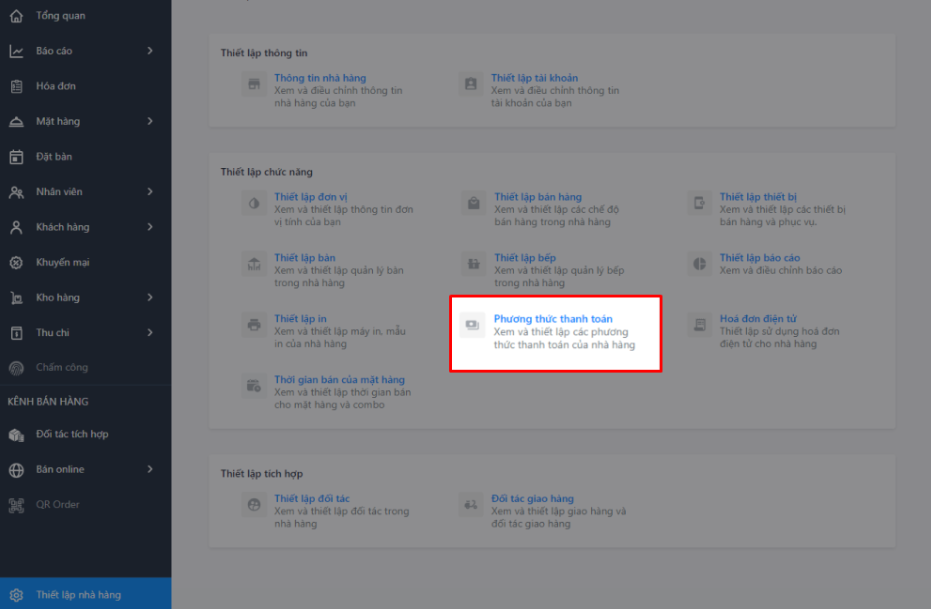931x609 pixels.
Task: Click the Thông tin nhà hàng store icon
Action: click(x=254, y=84)
